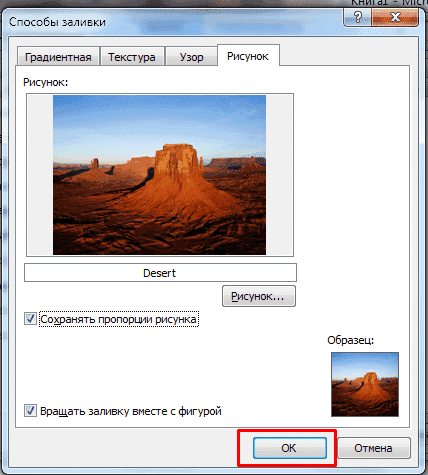Viewport: 428px width, 475px height.
Task: Uncheck the Сохранять пропорции рисунка checkbox
Action: click(30, 319)
